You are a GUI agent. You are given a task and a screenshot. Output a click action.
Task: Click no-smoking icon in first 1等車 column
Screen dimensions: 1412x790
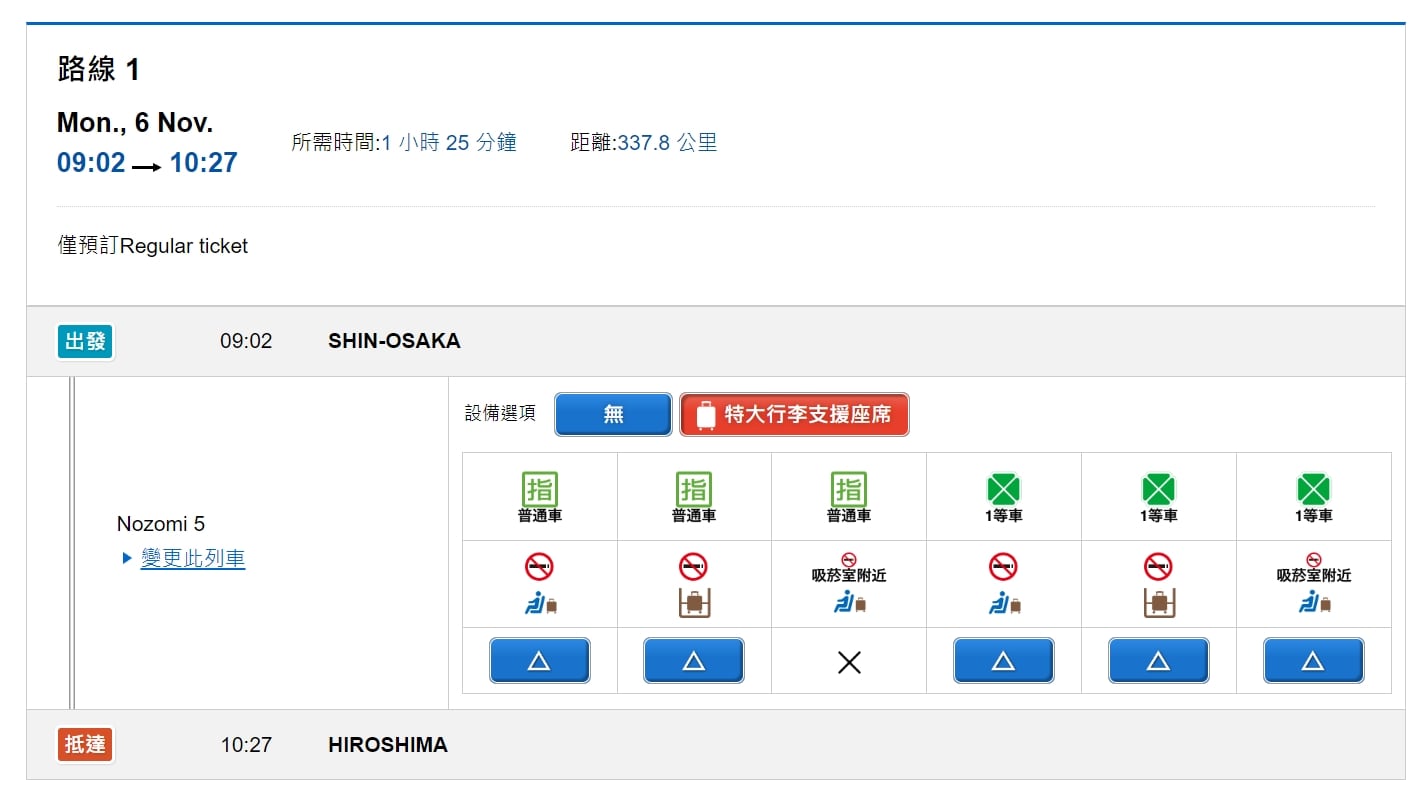[1004, 567]
